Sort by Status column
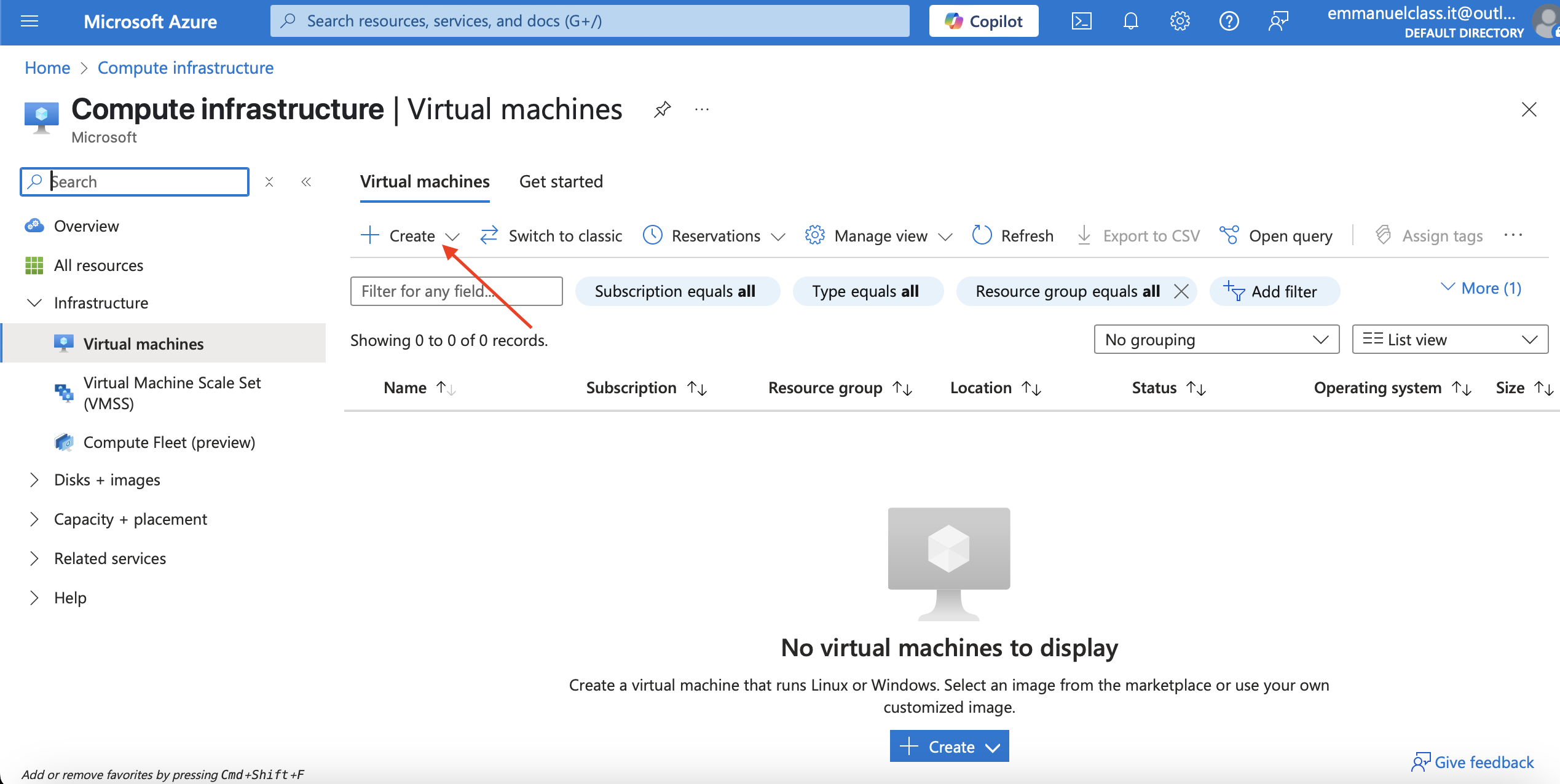Screen dimensions: 1560x784 [x=1169, y=388]
